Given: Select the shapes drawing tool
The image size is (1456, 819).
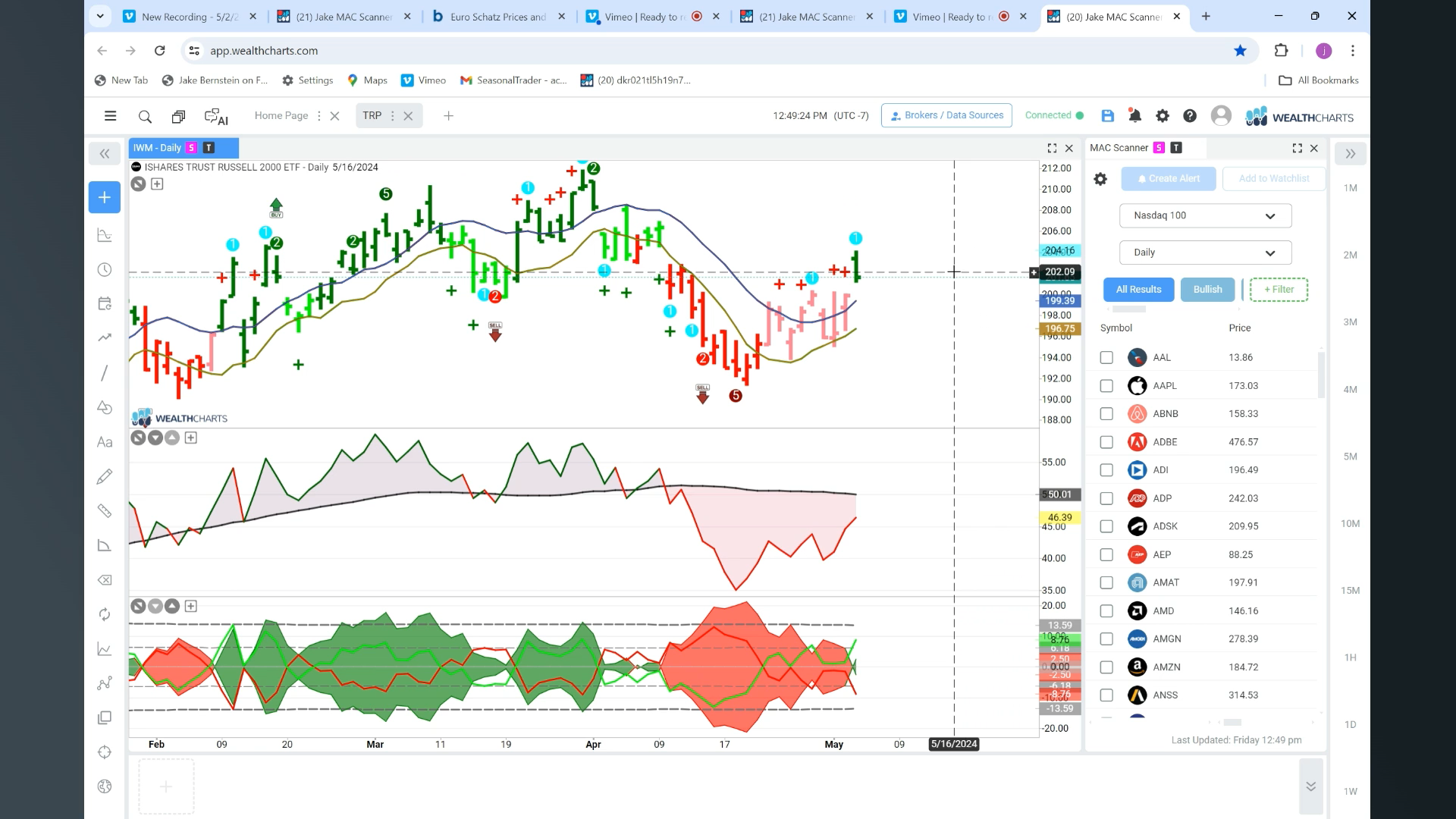Looking at the screenshot, I should 105,407.
